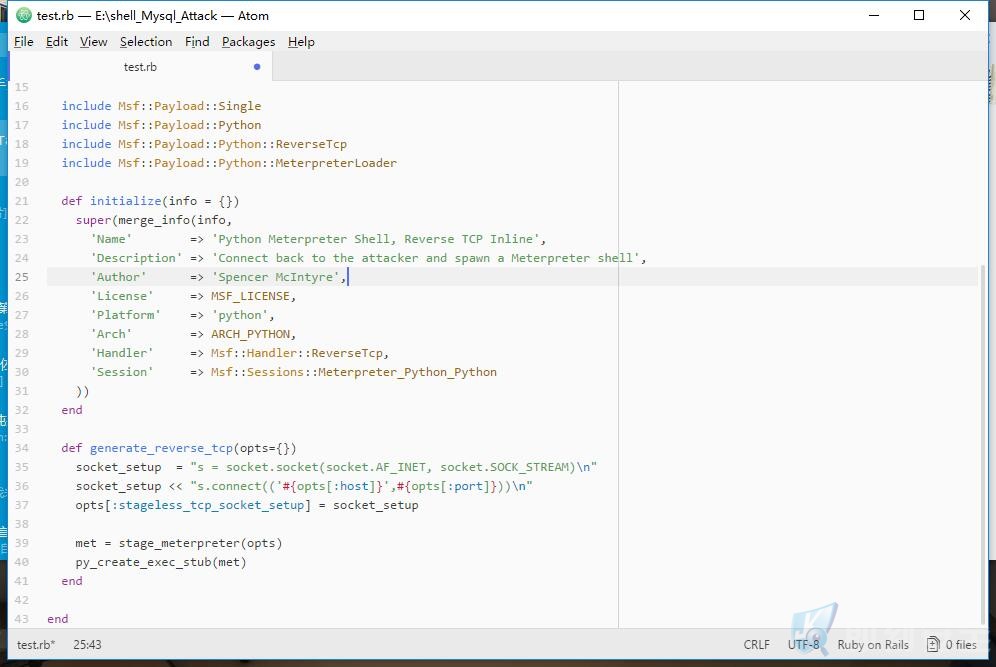996x667 pixels.
Task: Select the test.rb editor tab
Action: point(140,67)
